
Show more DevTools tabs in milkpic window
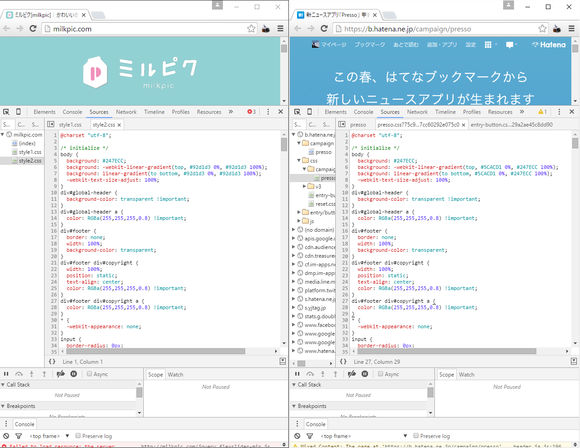(231, 112)
